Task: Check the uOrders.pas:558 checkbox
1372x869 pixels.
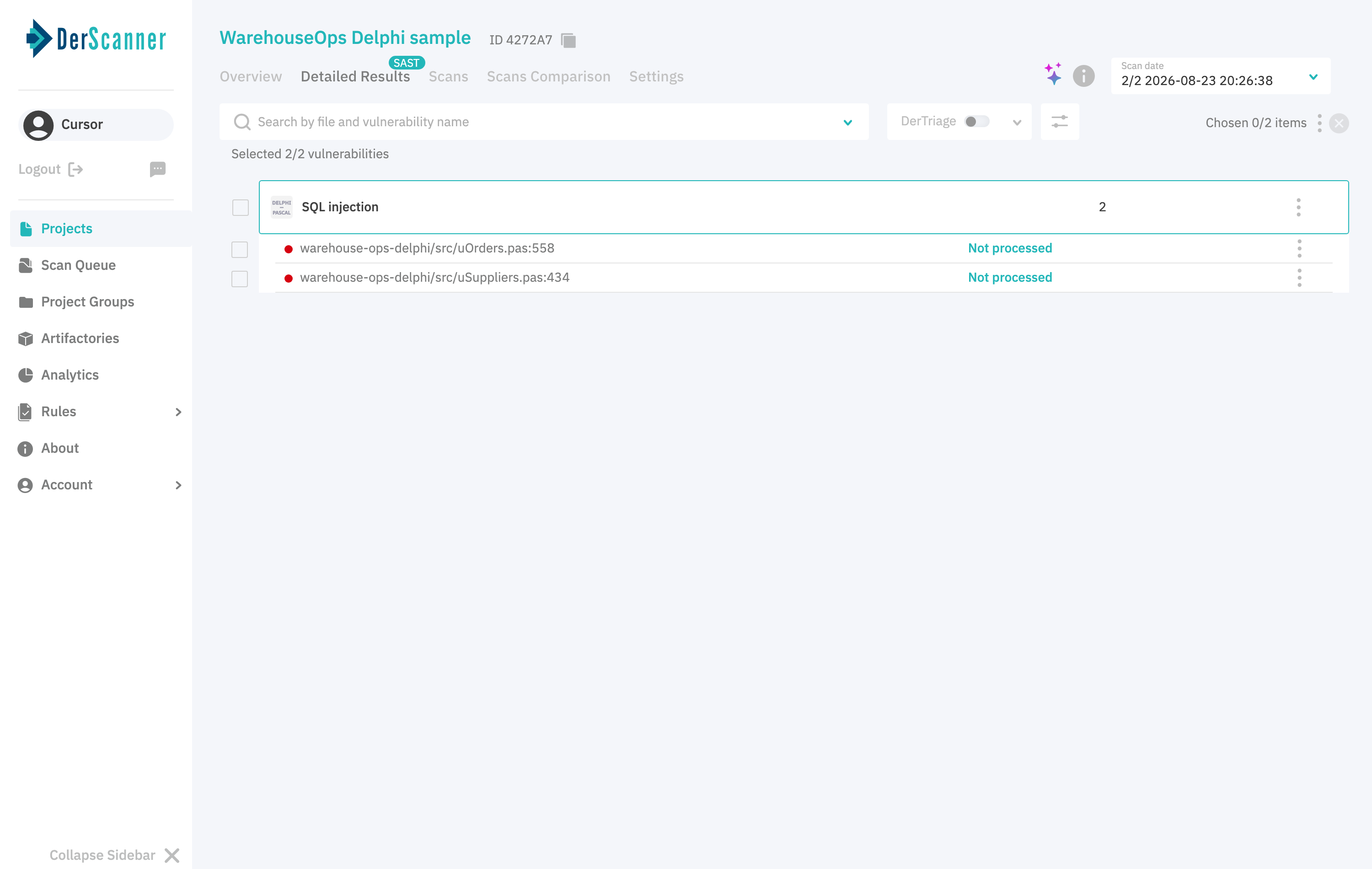Action: point(240,250)
